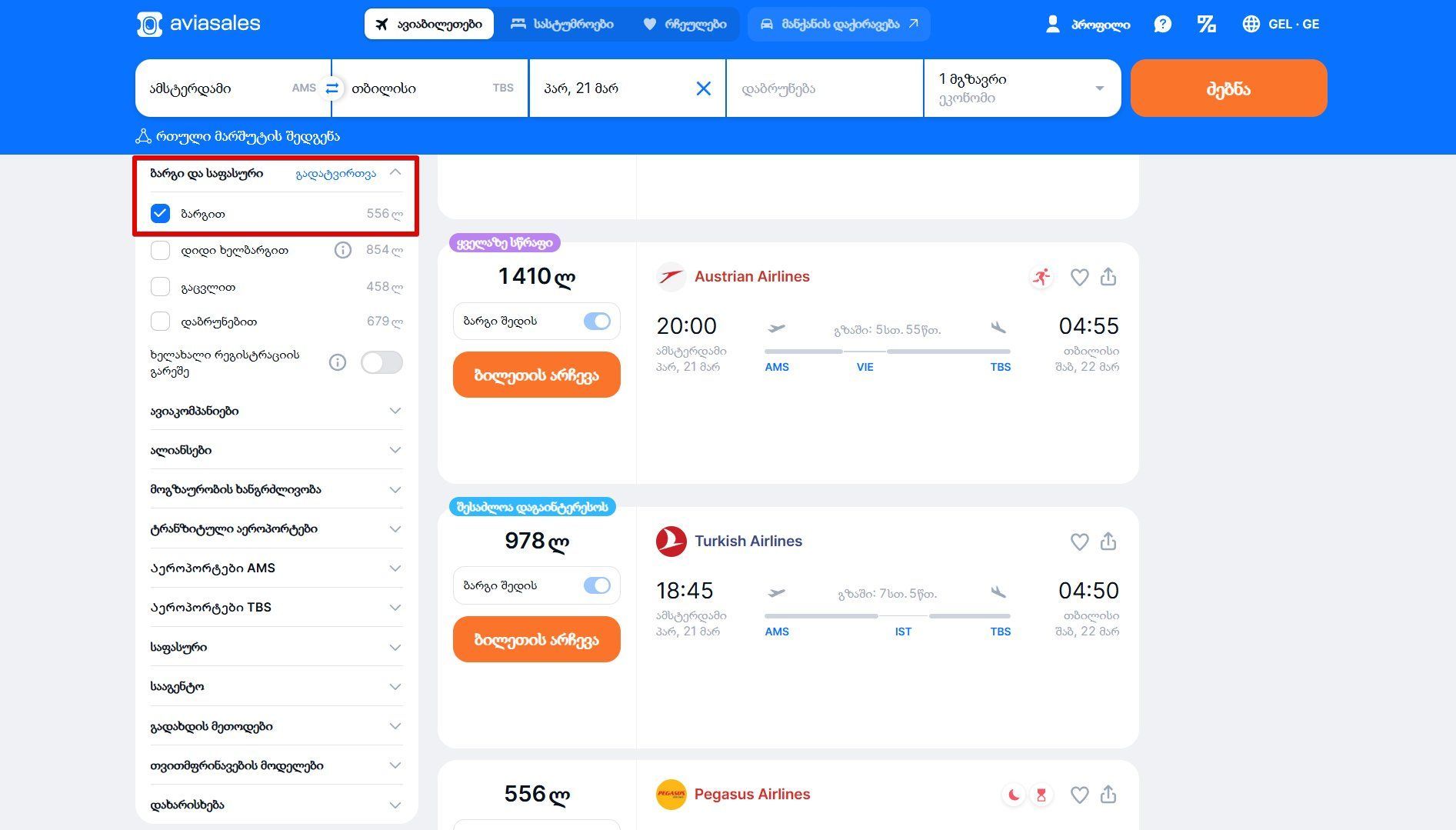Expand the ავიაკომპანიები filter
This screenshot has height=830, width=1456.
(276, 411)
